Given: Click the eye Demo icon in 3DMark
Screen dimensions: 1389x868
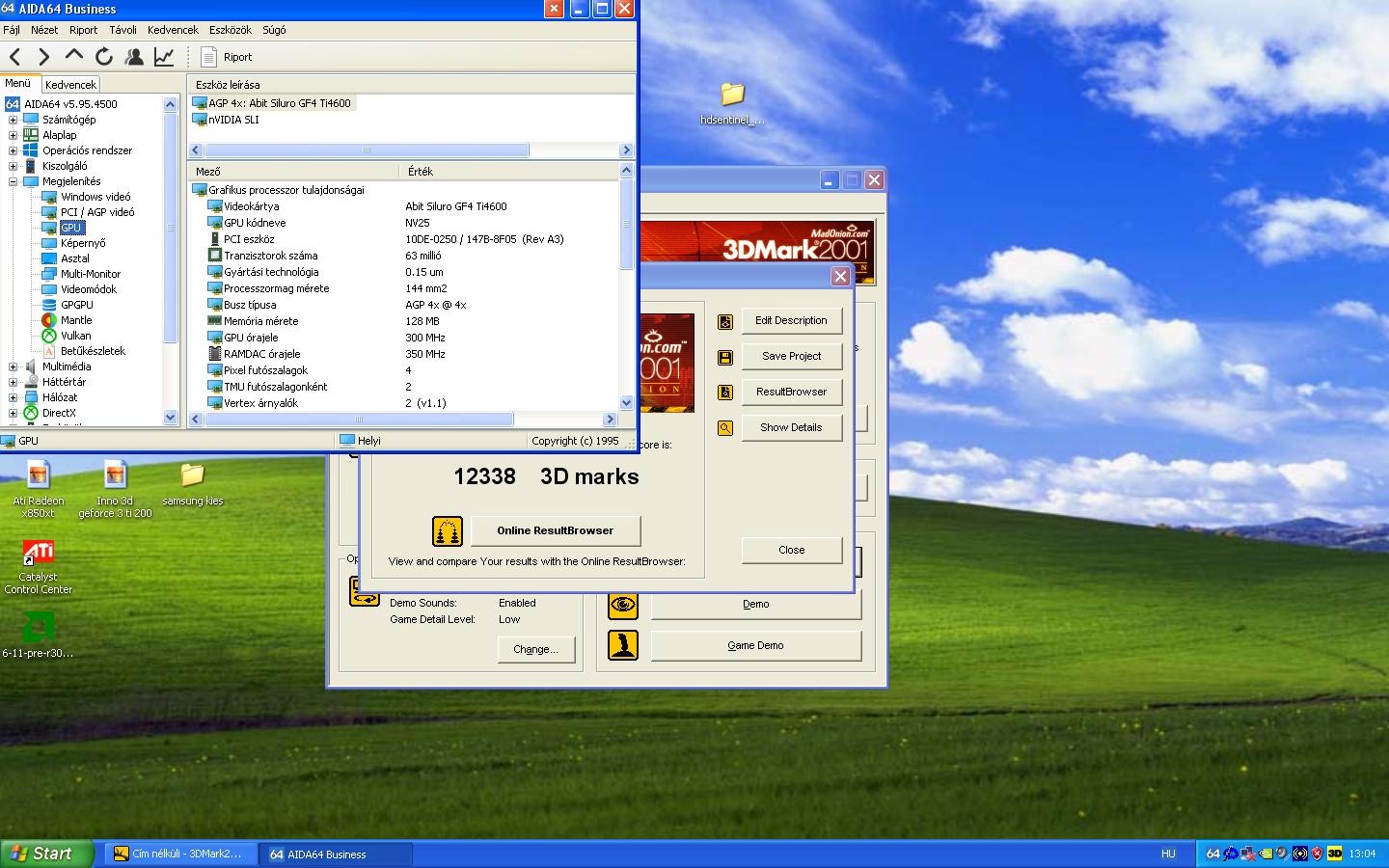Looking at the screenshot, I should pos(623,605).
